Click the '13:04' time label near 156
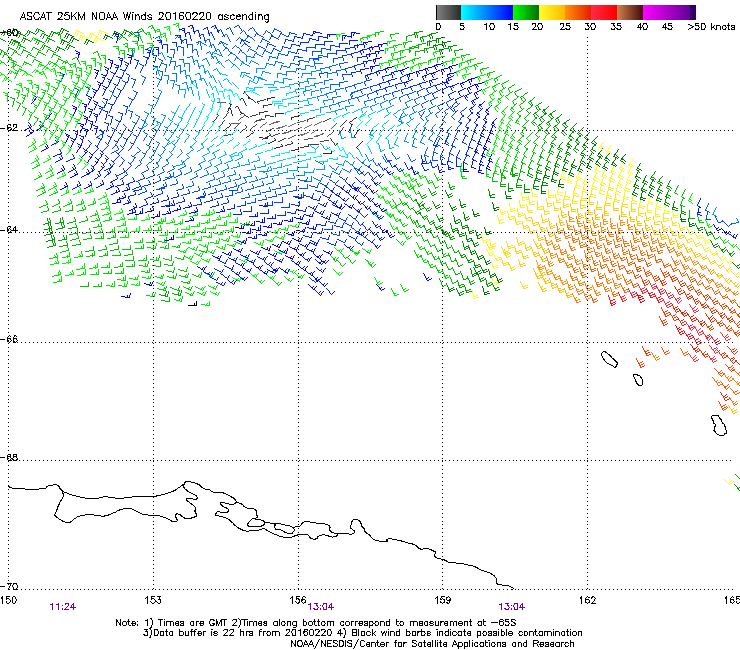The width and height of the screenshot is (740, 650). (321, 607)
